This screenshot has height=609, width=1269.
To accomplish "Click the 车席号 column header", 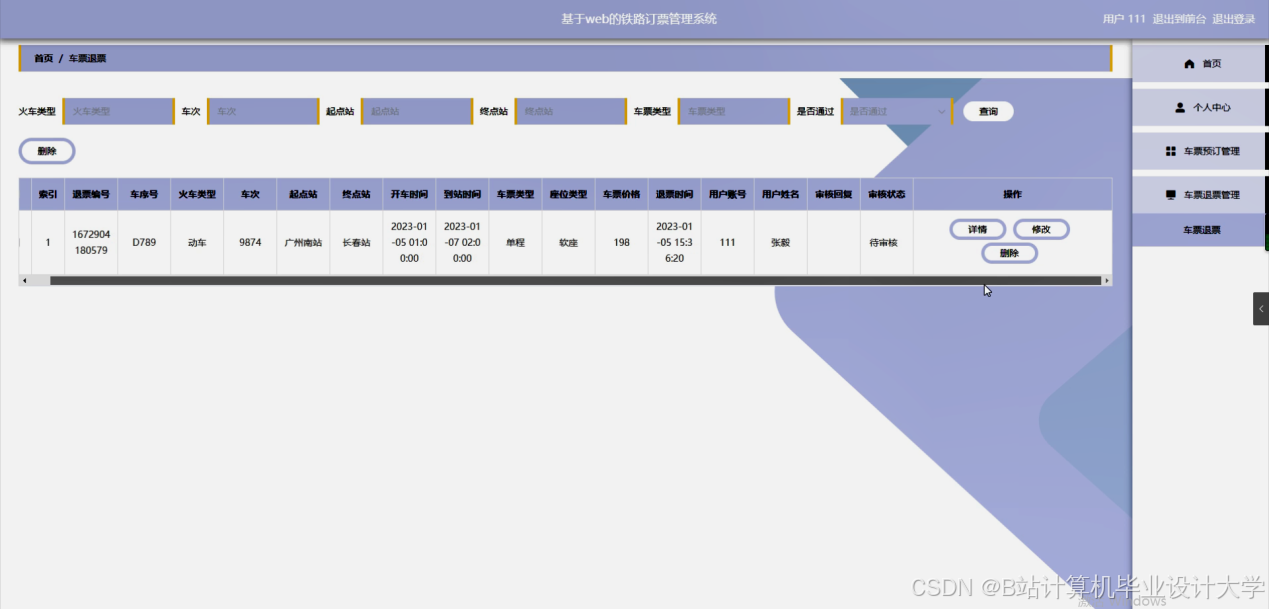I will click(144, 194).
